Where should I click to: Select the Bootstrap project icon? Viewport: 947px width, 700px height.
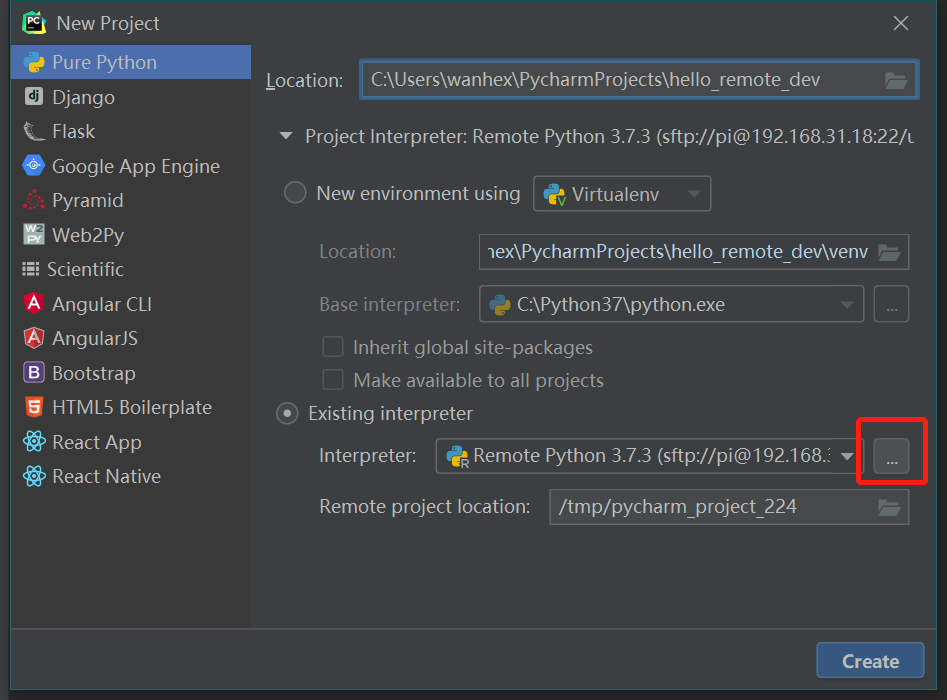click(x=34, y=373)
